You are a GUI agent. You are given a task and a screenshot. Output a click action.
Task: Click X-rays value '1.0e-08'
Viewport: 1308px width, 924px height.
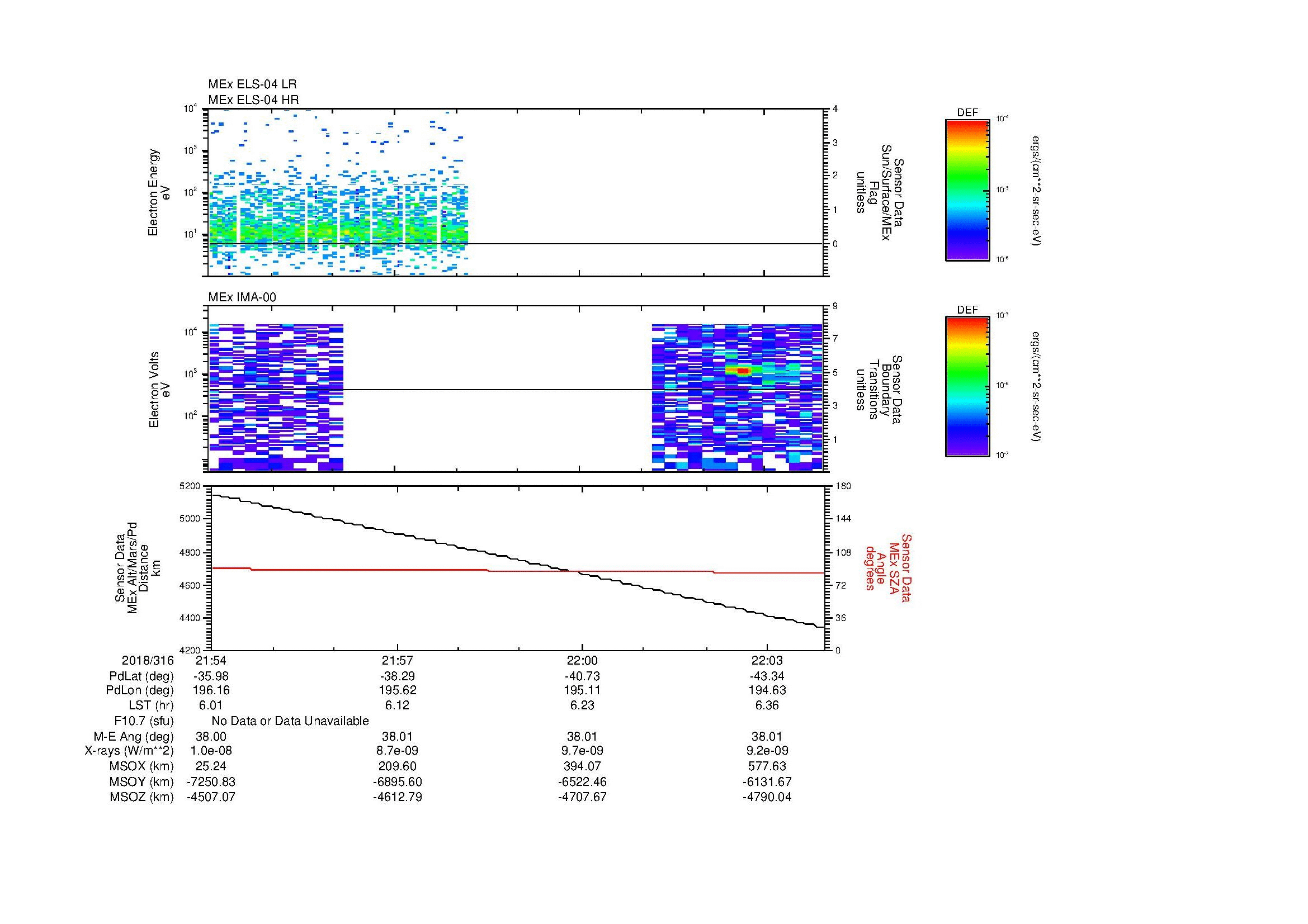point(211,751)
